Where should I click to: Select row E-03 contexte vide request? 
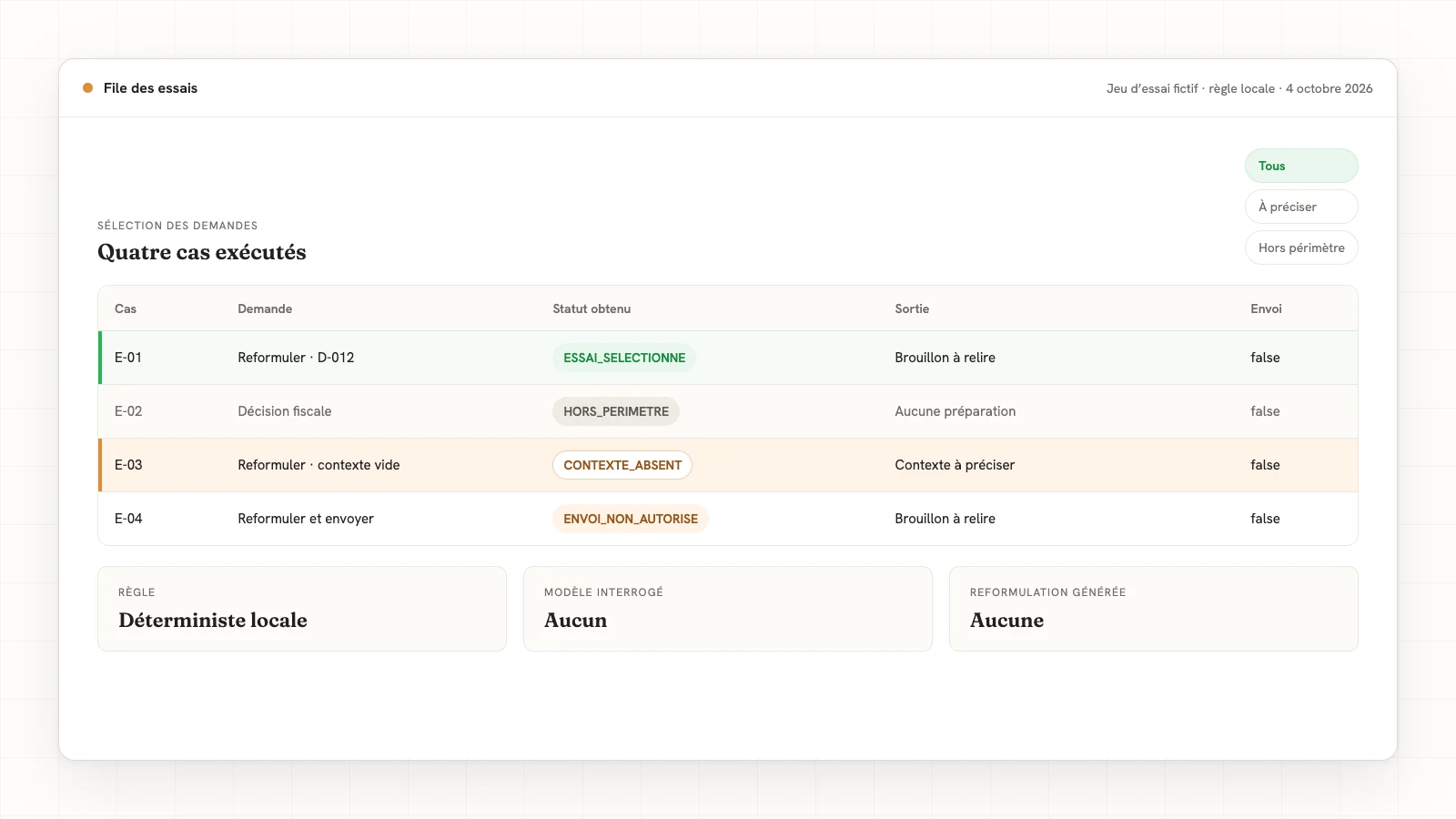[728, 465]
